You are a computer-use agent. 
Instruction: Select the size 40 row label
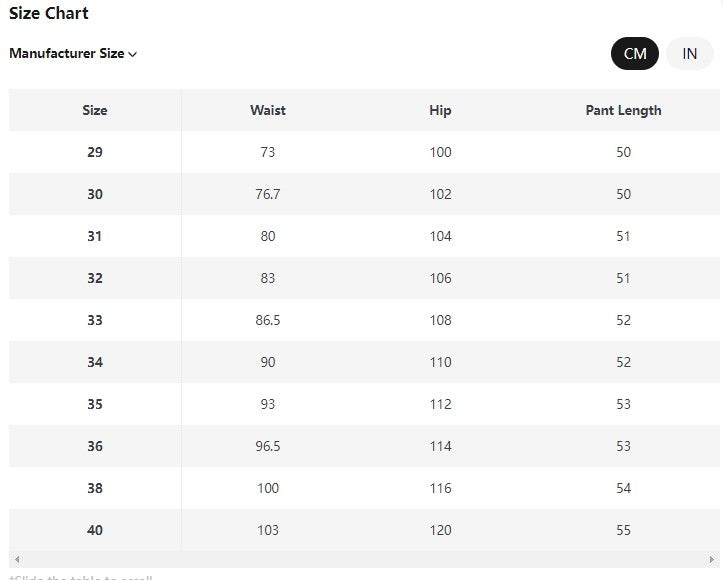(x=95, y=530)
